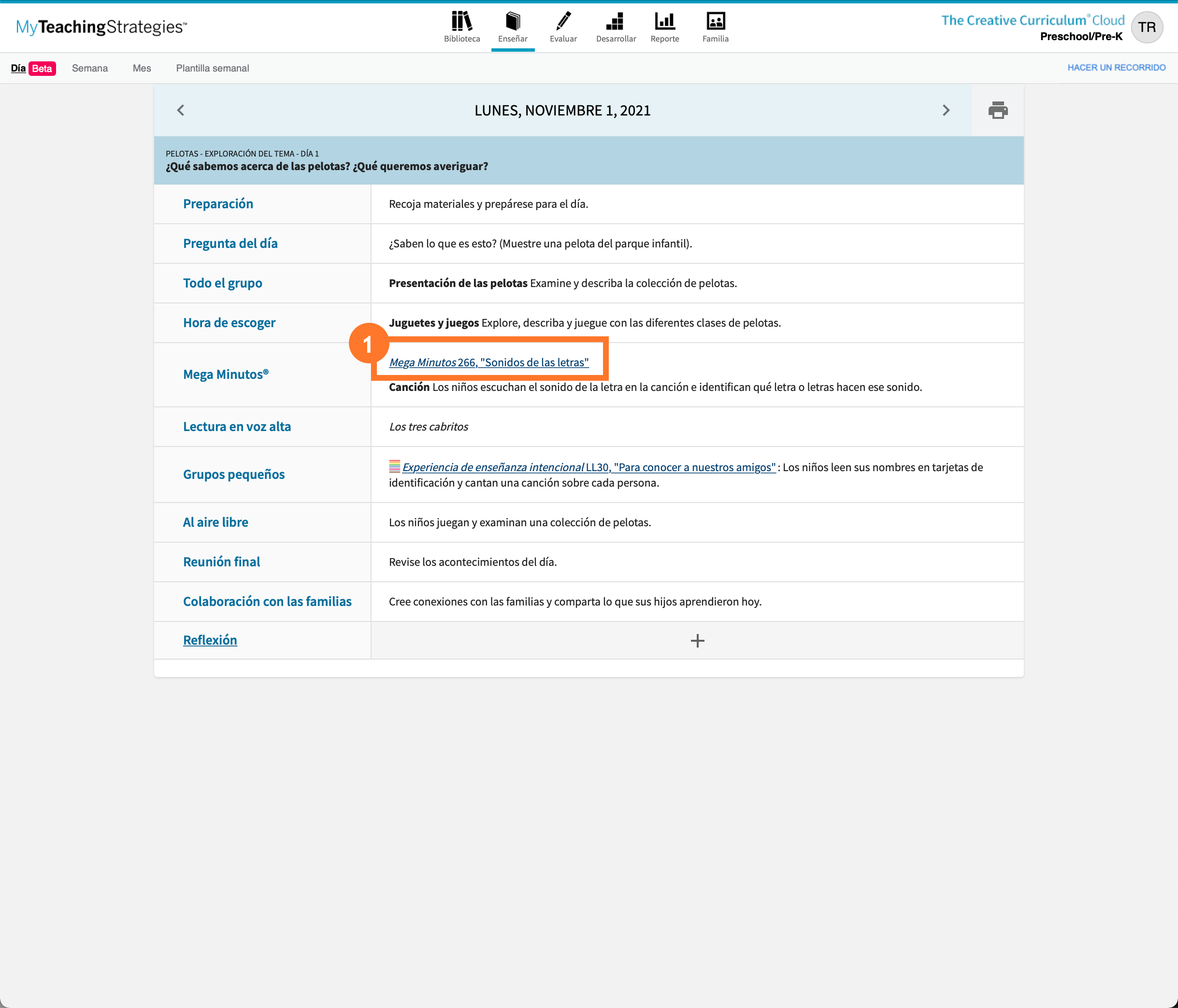This screenshot has width=1178, height=1008.
Task: Add a Reflexión with plus icon
Action: point(697,641)
